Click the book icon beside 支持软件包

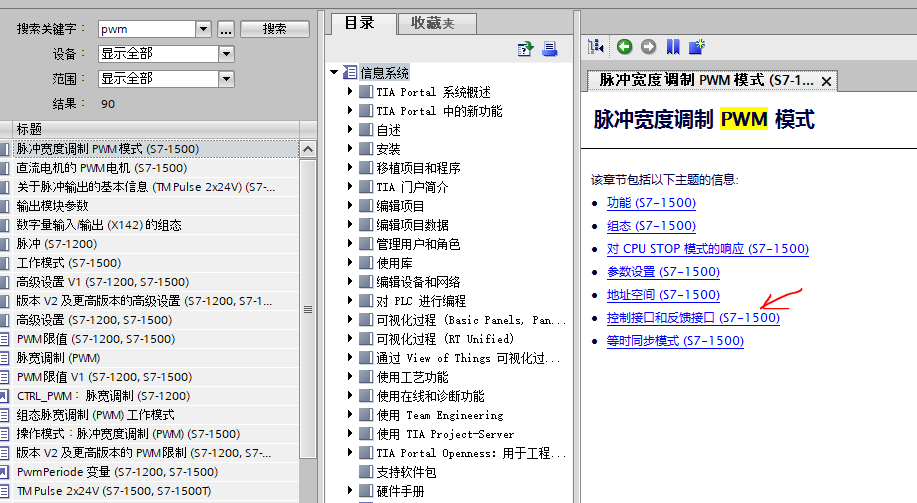pos(366,471)
